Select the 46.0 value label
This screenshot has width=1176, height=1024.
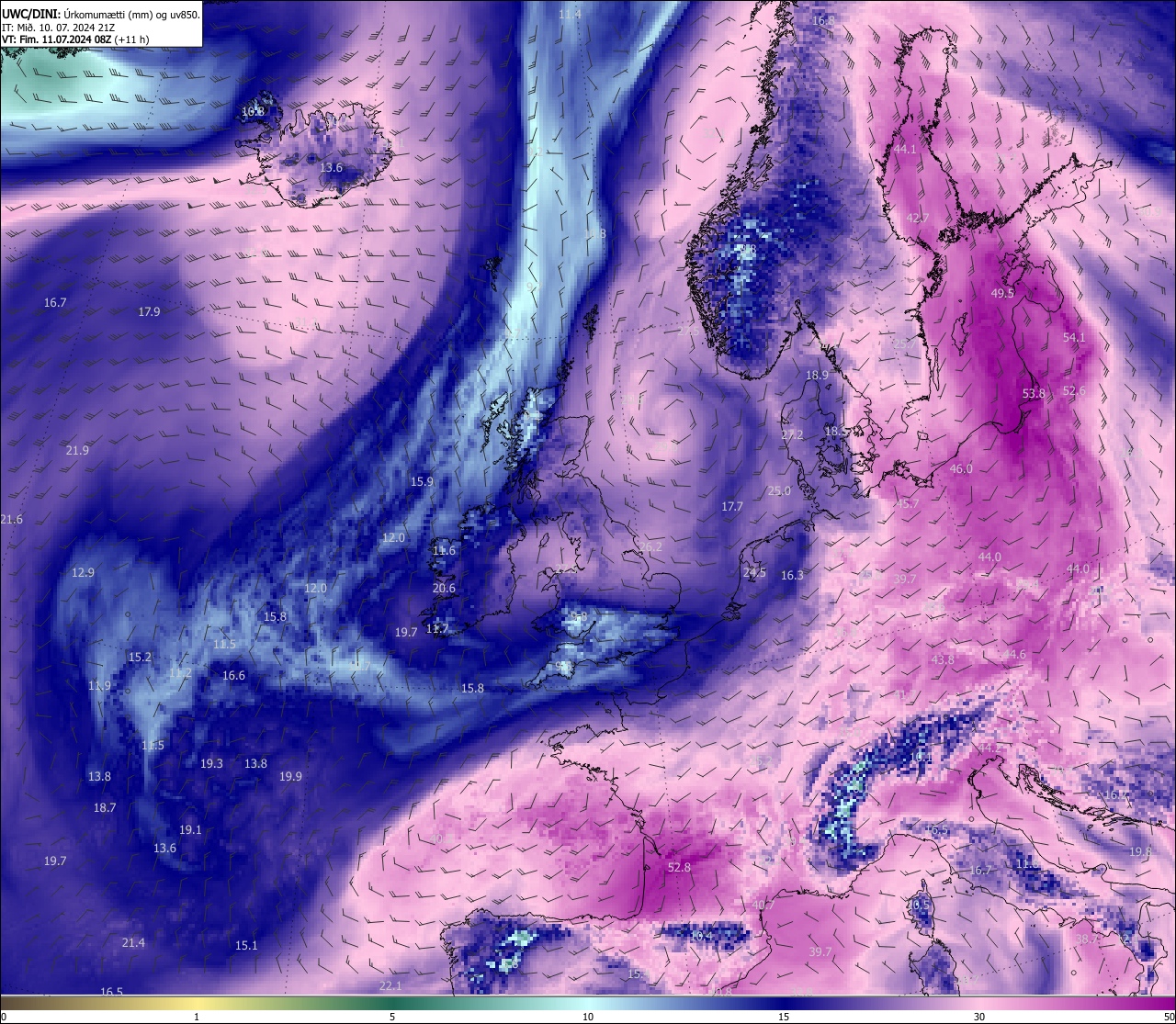point(961,468)
